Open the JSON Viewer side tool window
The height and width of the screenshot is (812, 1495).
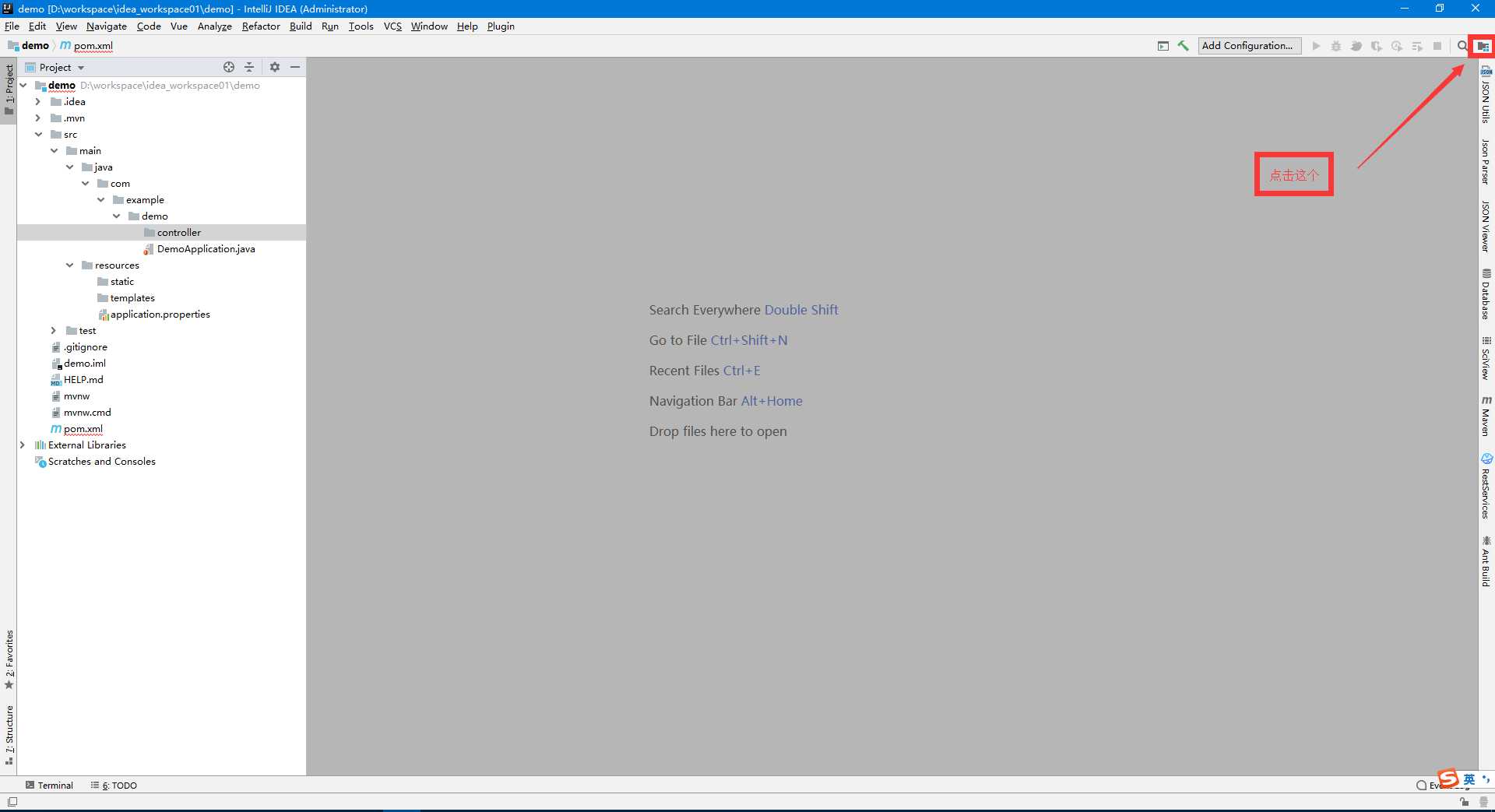(1486, 226)
